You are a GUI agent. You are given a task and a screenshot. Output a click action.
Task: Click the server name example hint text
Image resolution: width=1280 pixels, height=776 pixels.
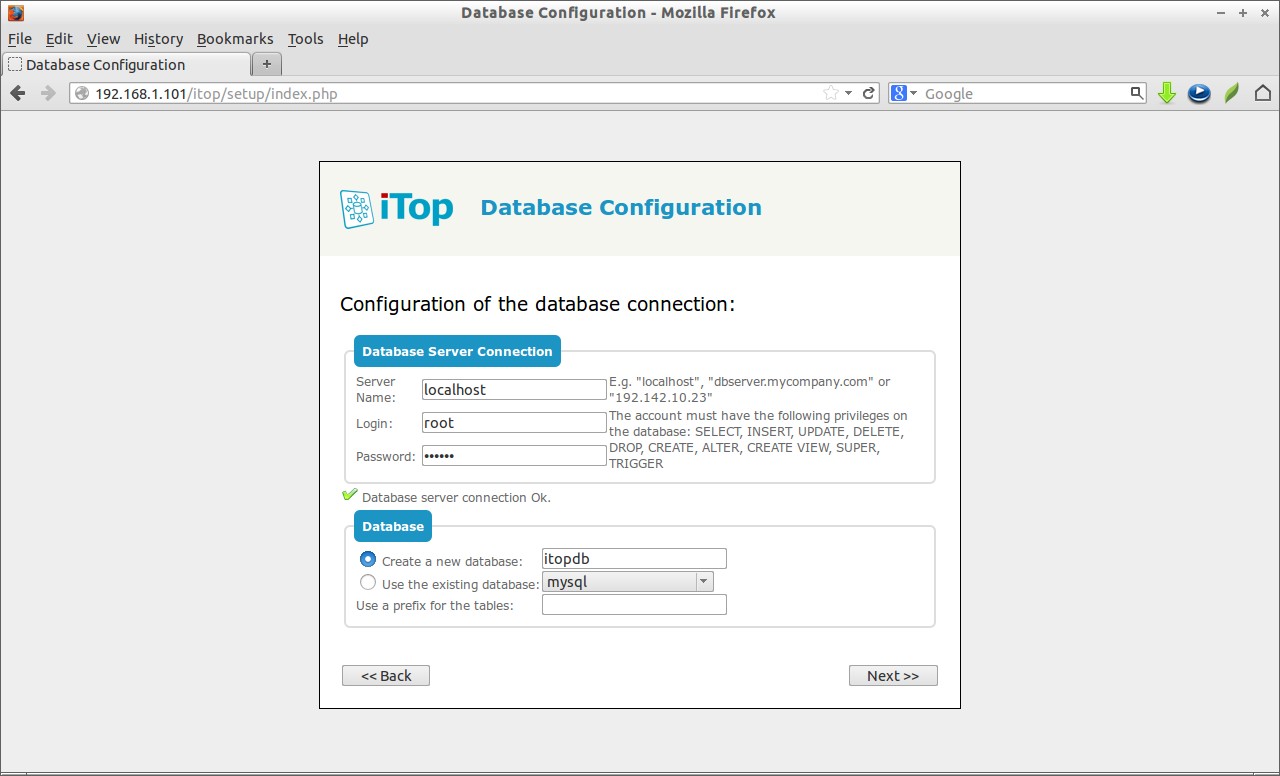point(750,390)
